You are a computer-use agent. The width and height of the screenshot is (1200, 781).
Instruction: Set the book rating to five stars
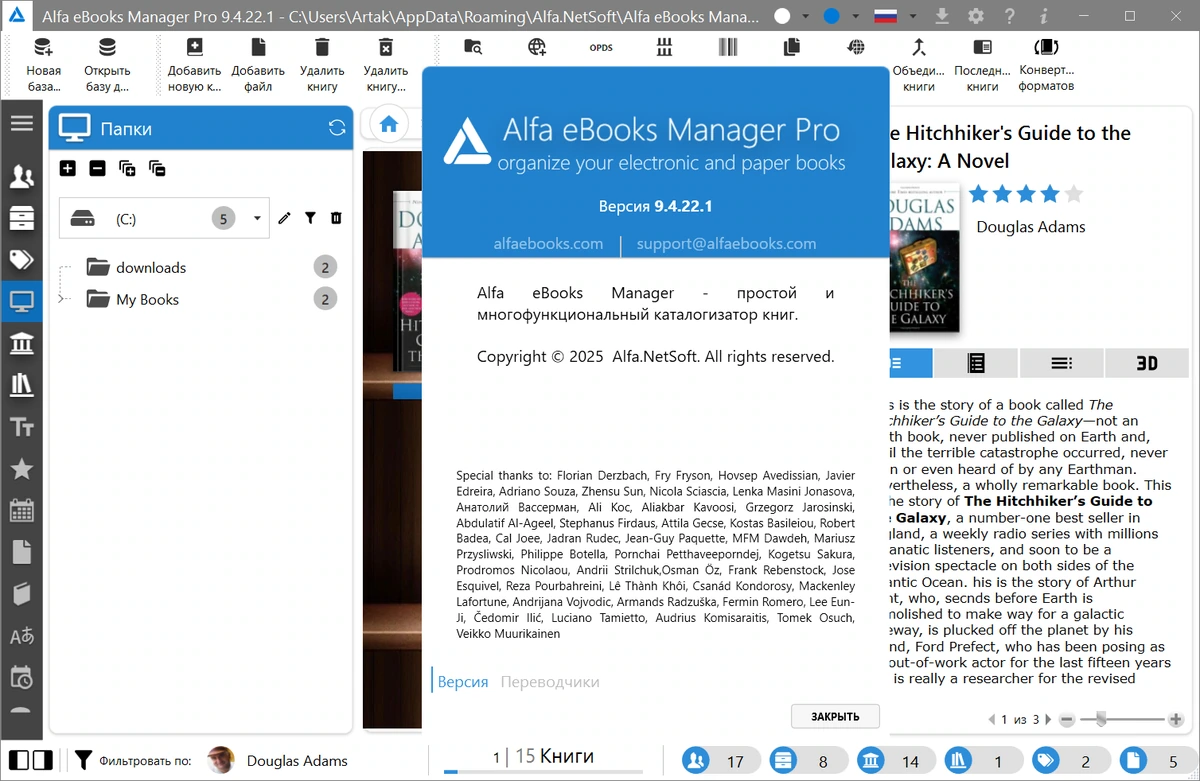(1073, 194)
